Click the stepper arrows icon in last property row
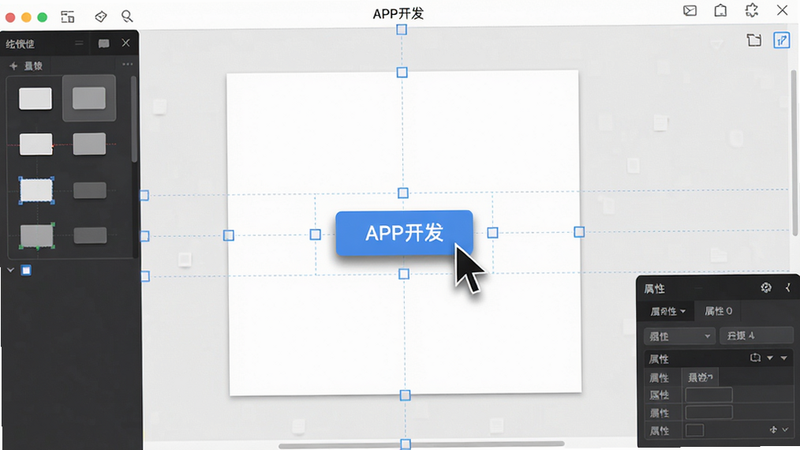The height and width of the screenshot is (450, 800). coord(773,430)
